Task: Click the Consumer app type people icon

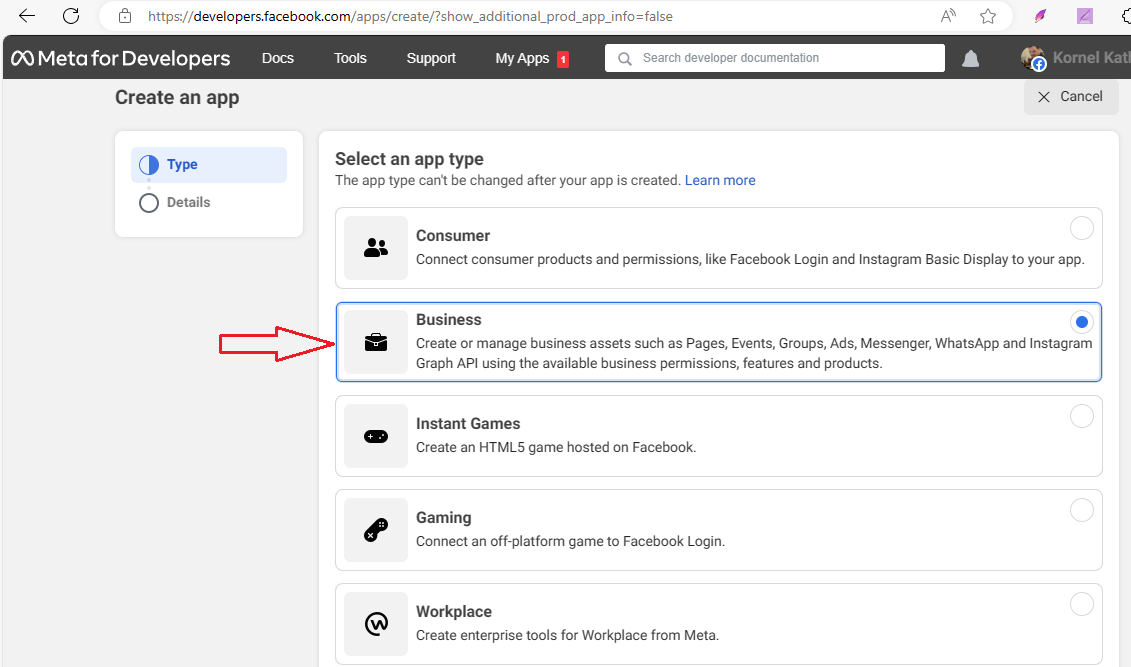Action: coord(376,248)
